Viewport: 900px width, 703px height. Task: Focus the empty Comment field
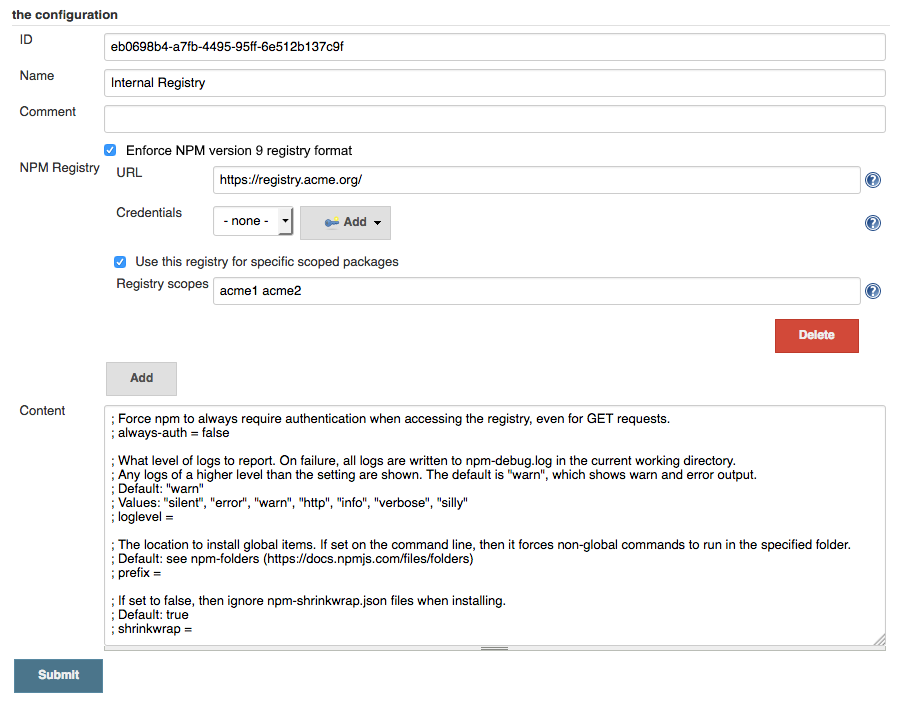point(494,119)
